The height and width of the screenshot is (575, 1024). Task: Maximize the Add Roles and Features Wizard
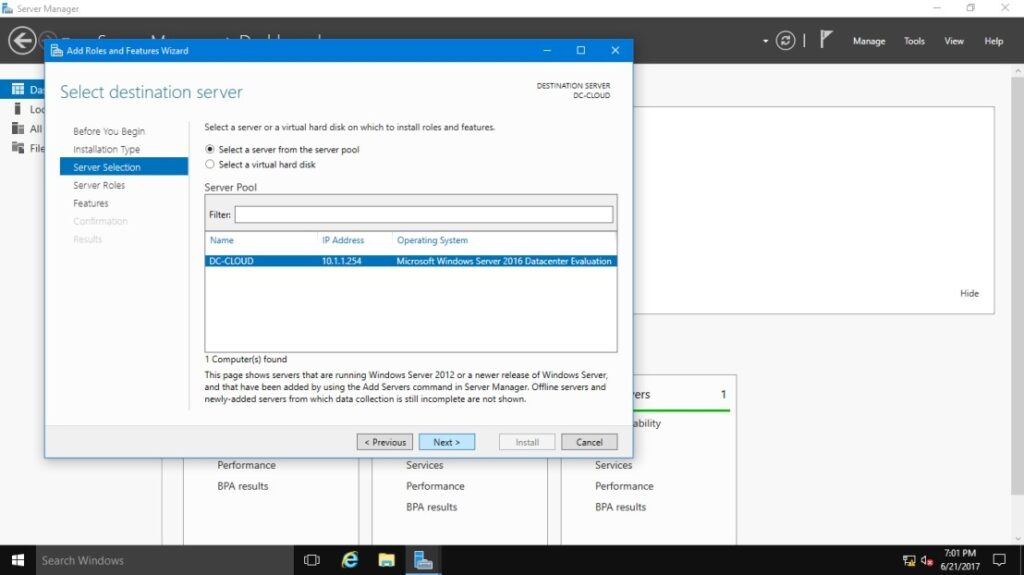point(581,50)
